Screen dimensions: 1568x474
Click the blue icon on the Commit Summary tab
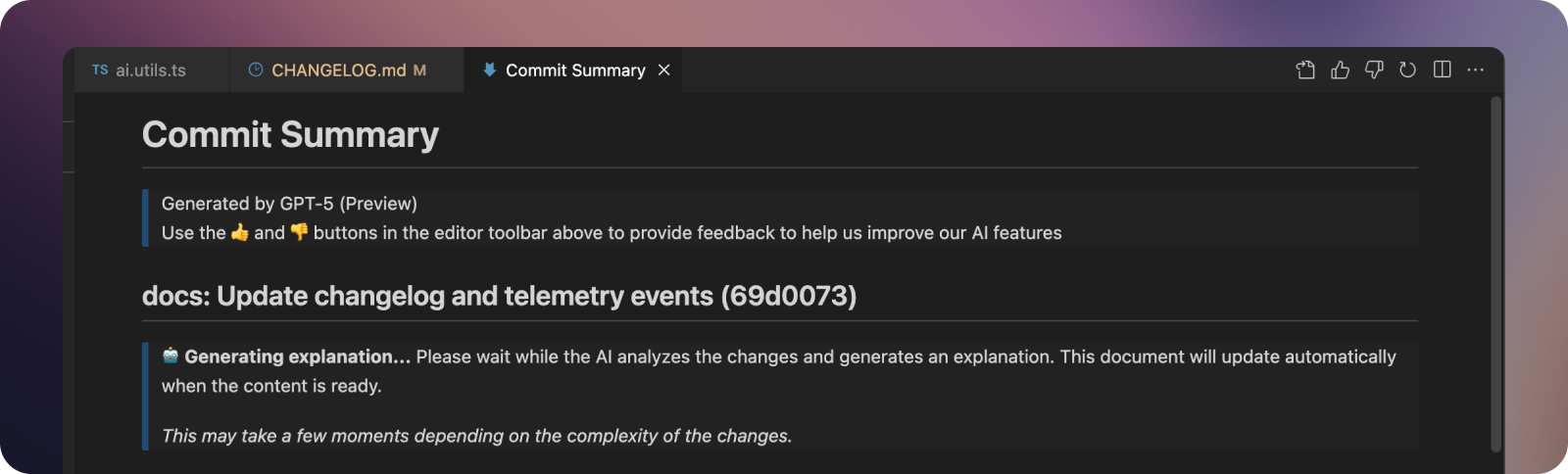click(x=489, y=70)
